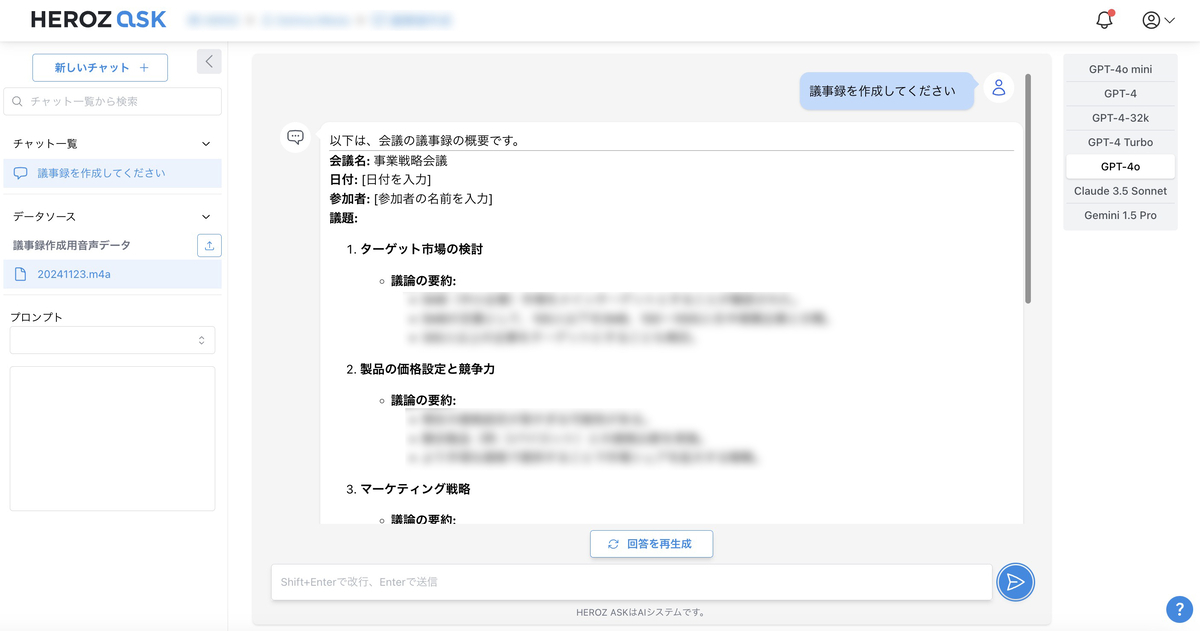This screenshot has width=1200, height=631.
Task: Select the GPT-4o mini model
Action: pos(1120,70)
